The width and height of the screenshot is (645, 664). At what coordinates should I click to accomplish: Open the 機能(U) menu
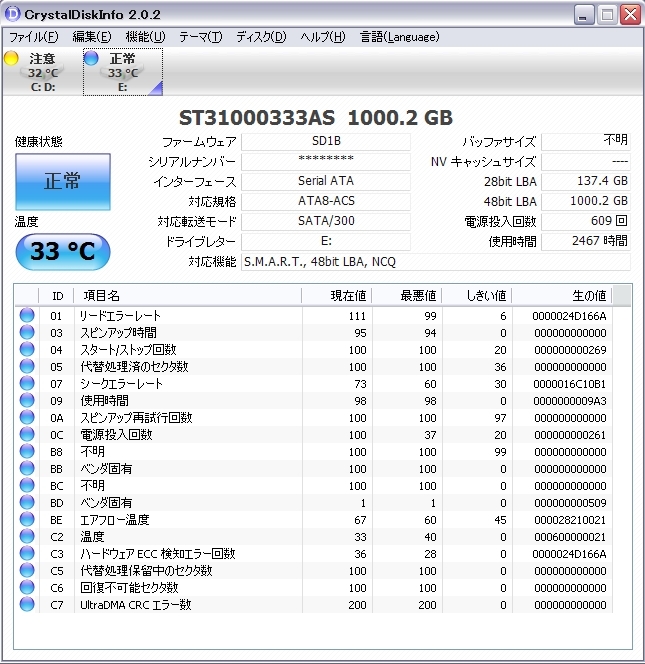point(145,37)
